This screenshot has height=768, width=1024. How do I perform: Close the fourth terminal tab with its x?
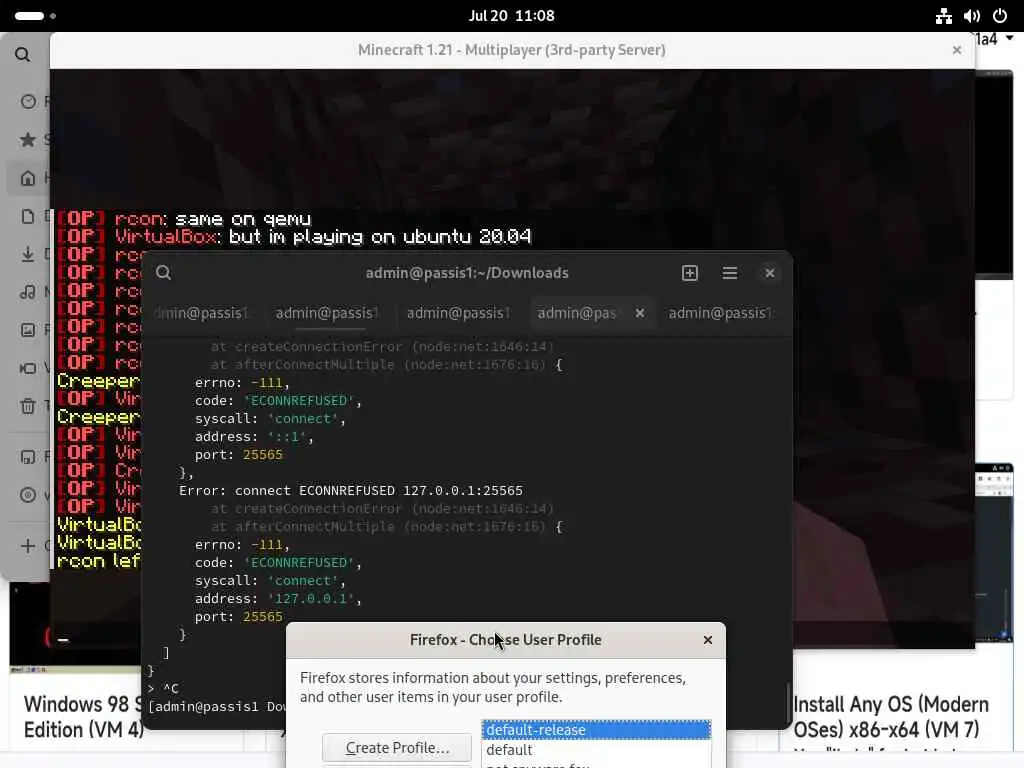click(x=640, y=313)
